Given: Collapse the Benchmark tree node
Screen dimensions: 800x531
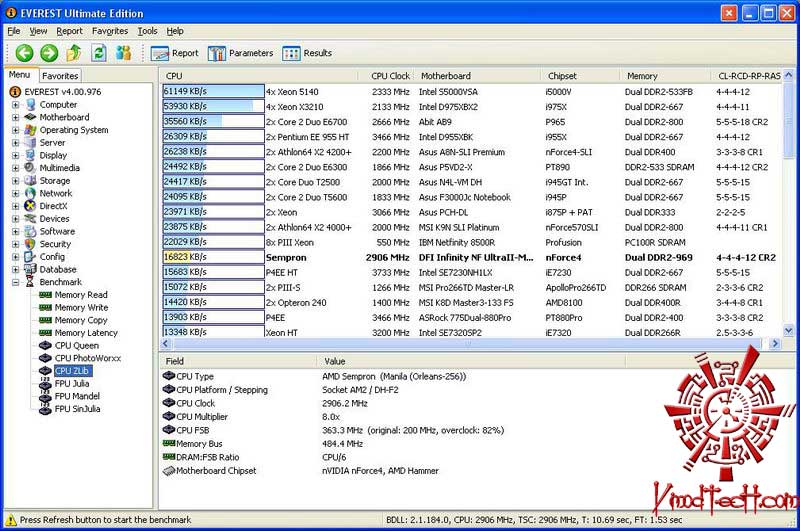Looking at the screenshot, I should click(15, 282).
